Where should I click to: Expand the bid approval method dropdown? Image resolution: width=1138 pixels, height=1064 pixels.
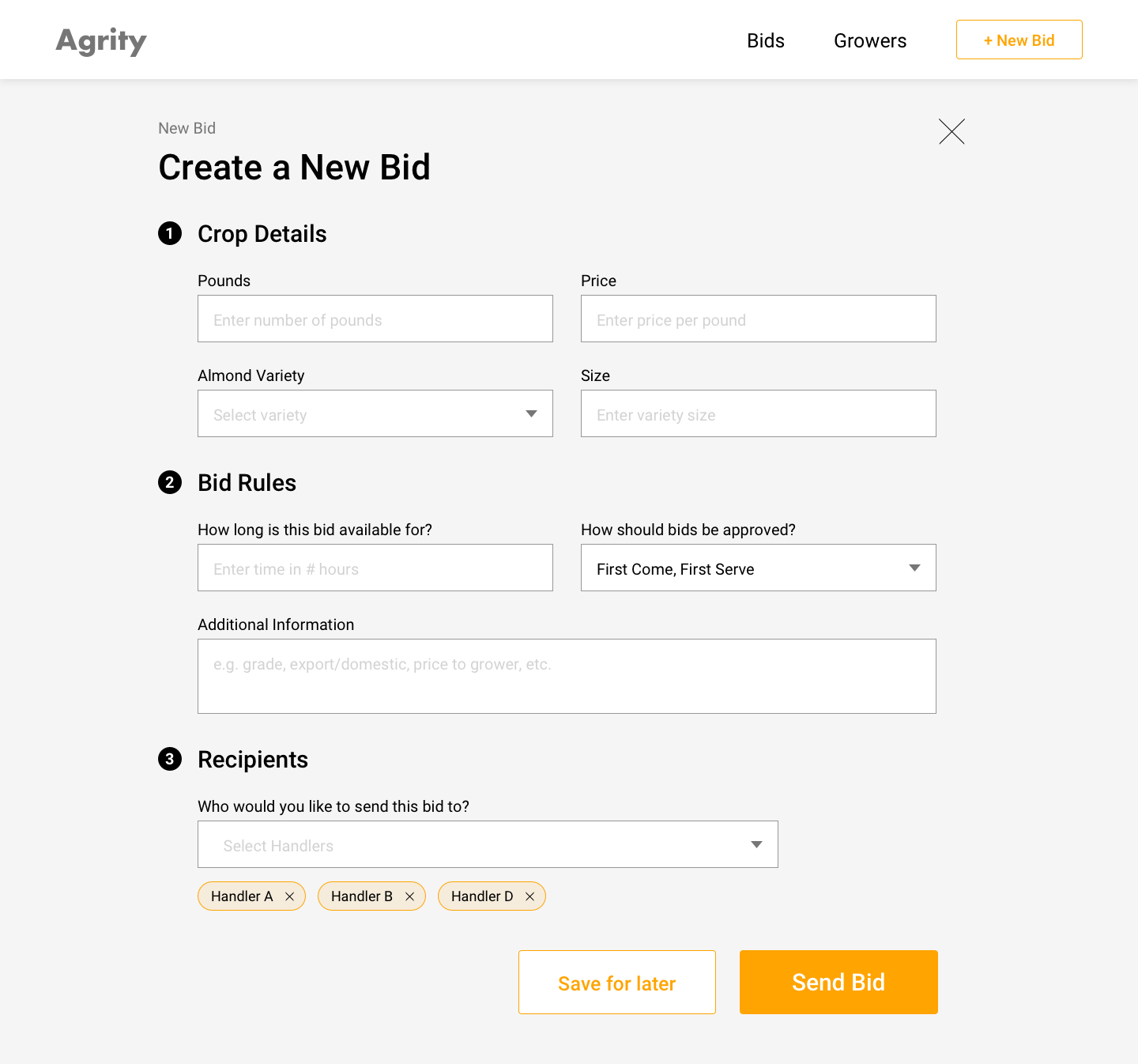pyautogui.click(x=759, y=568)
